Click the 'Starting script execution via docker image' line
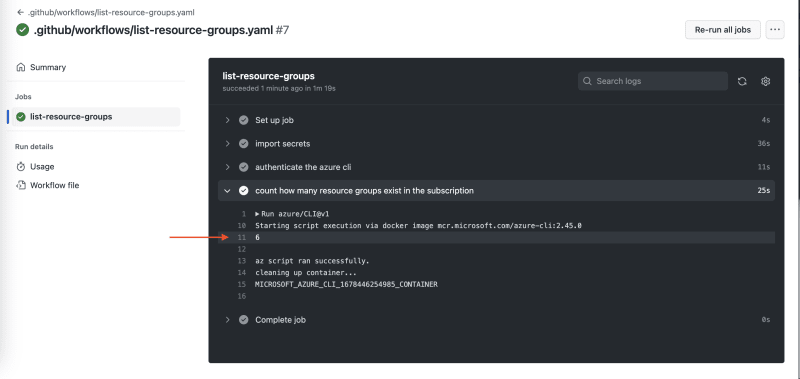The width and height of the screenshot is (800, 379). click(x=418, y=225)
